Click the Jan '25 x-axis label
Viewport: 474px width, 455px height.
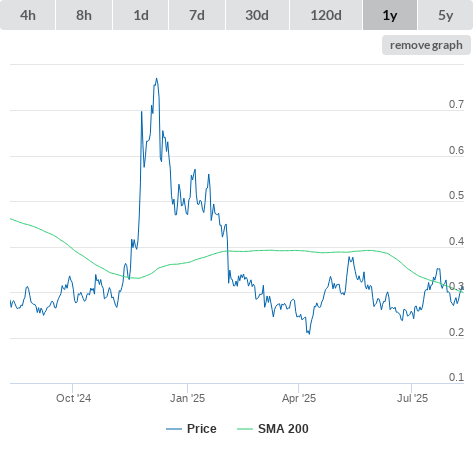pyautogui.click(x=187, y=398)
